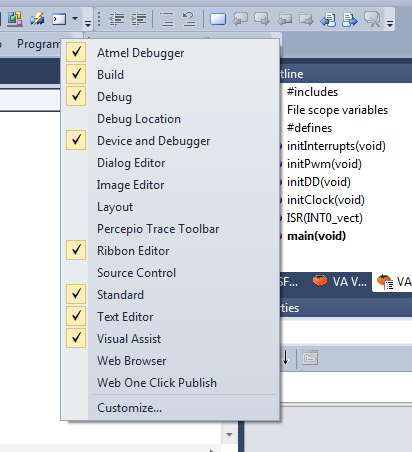The image size is (412, 452).
Task: Click the increase indent toolbar icon
Action: click(x=139, y=19)
